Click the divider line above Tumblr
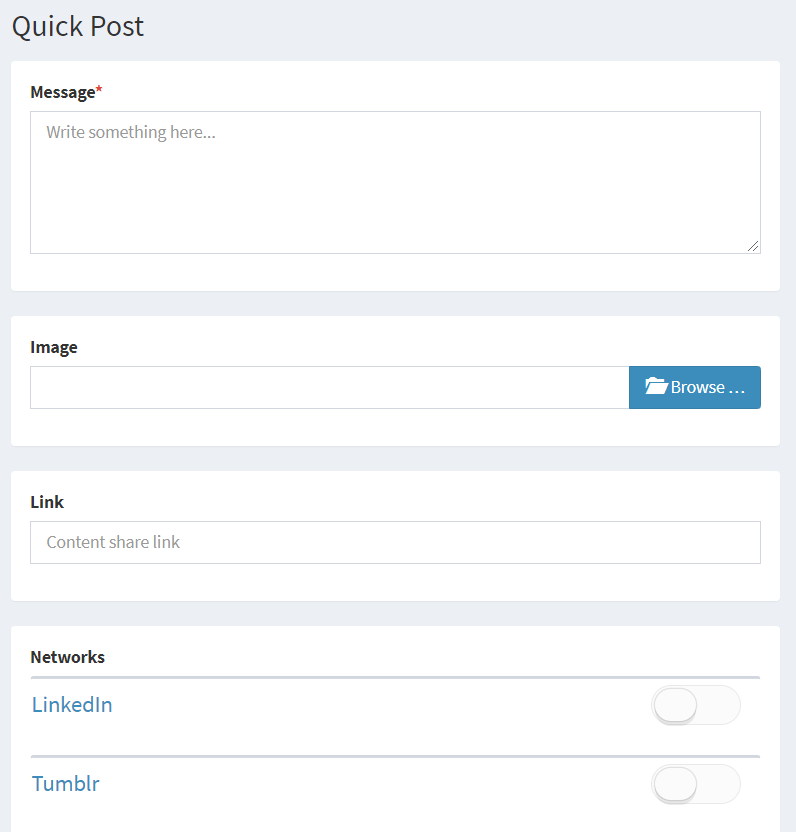 coord(395,756)
